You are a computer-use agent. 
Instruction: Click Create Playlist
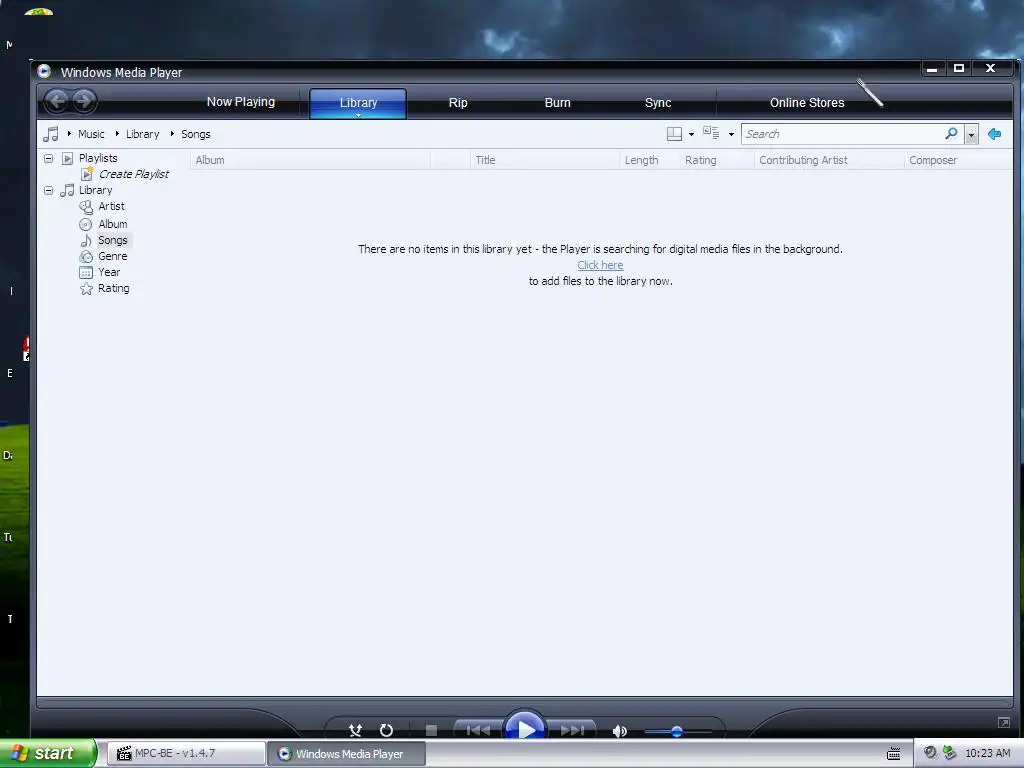pos(134,174)
